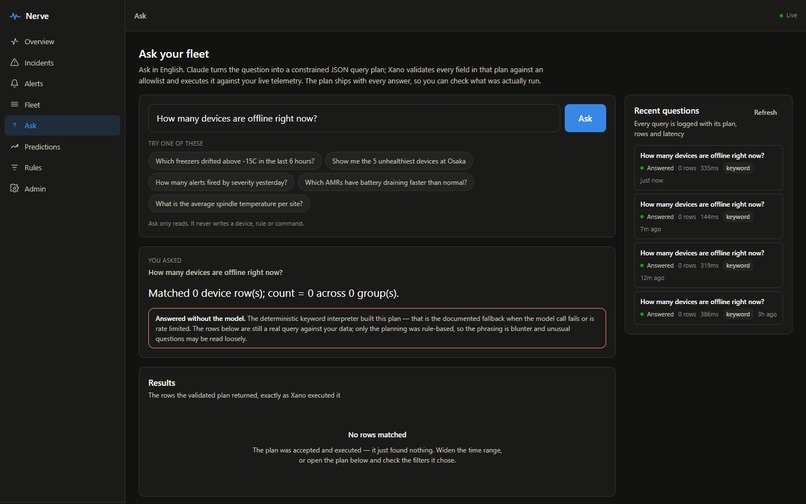Click the Fleet list icon
Screen dimensions: 806x504
click(x=14, y=104)
